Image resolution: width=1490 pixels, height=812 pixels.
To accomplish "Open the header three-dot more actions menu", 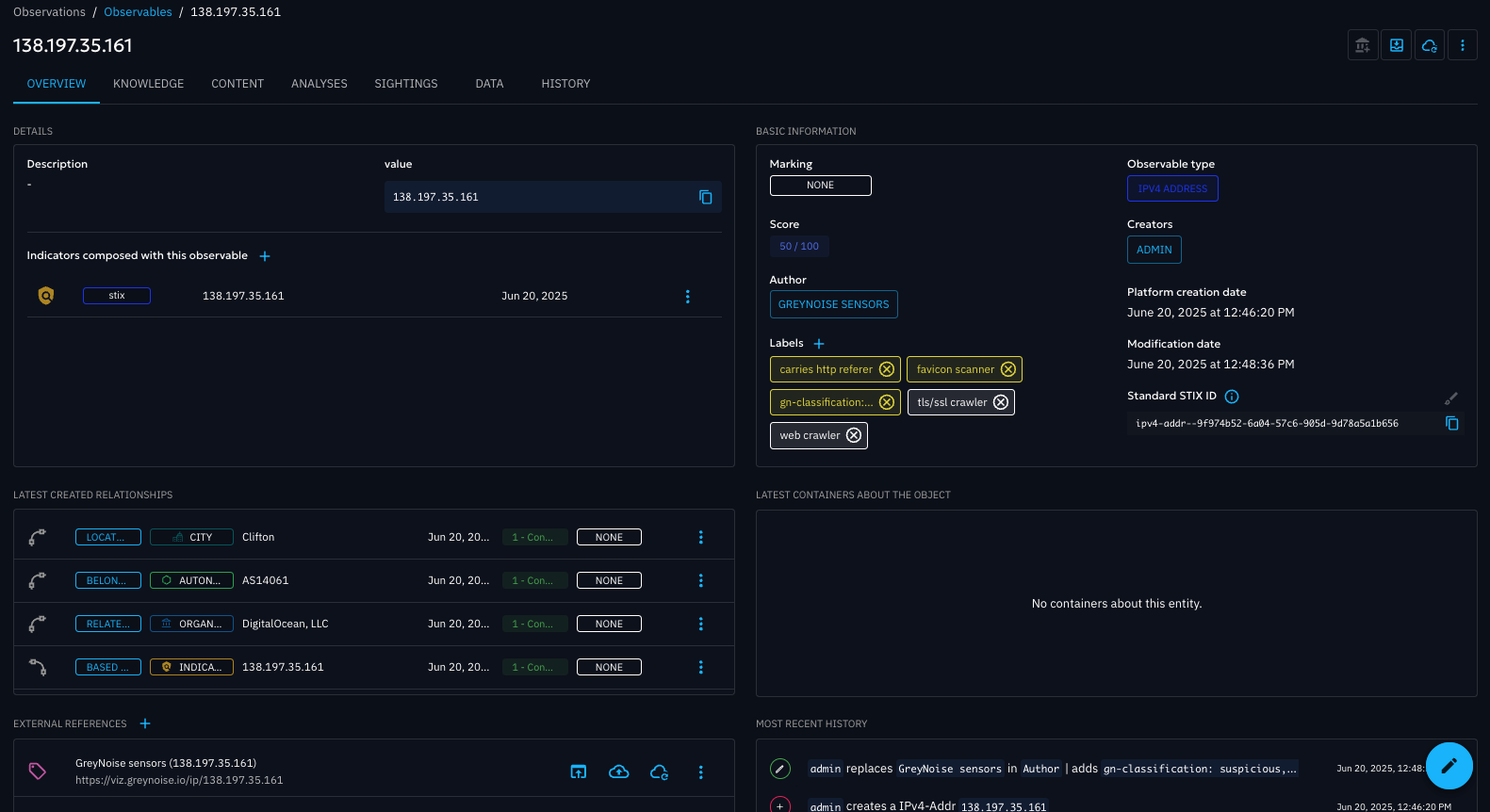I will click(x=1463, y=45).
